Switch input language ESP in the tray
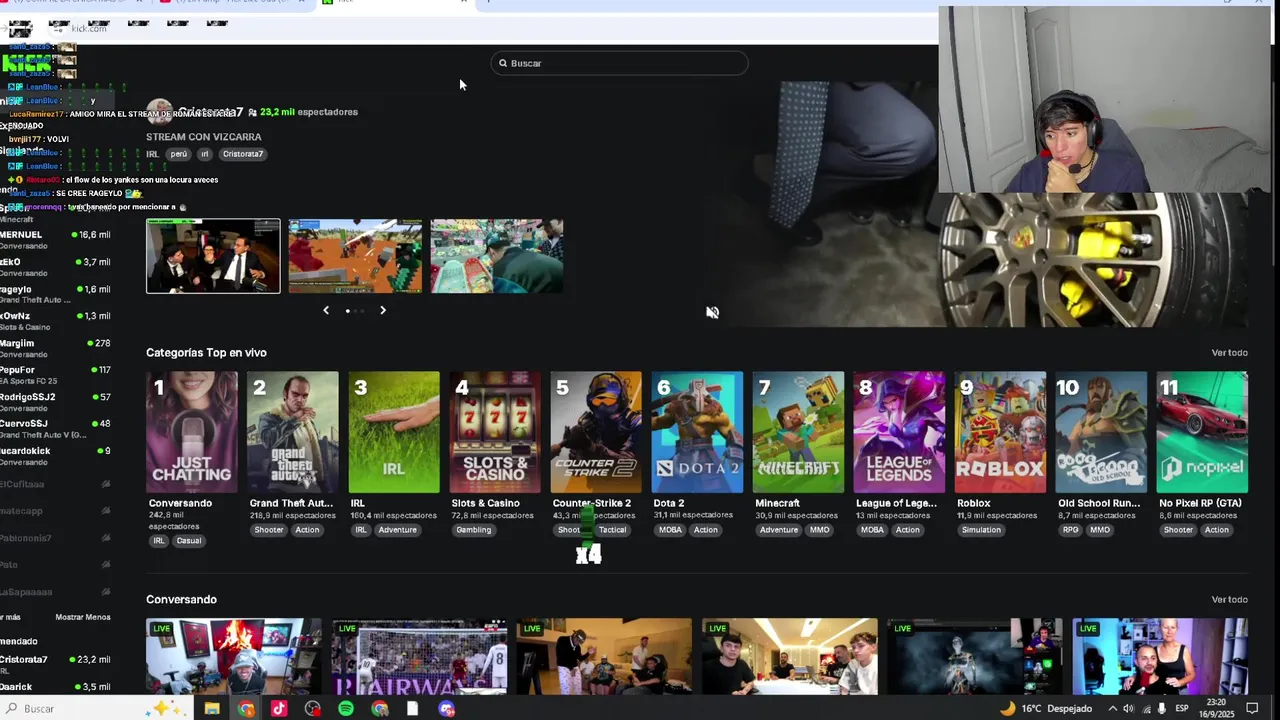Viewport: 1280px width, 720px height. click(1182, 708)
